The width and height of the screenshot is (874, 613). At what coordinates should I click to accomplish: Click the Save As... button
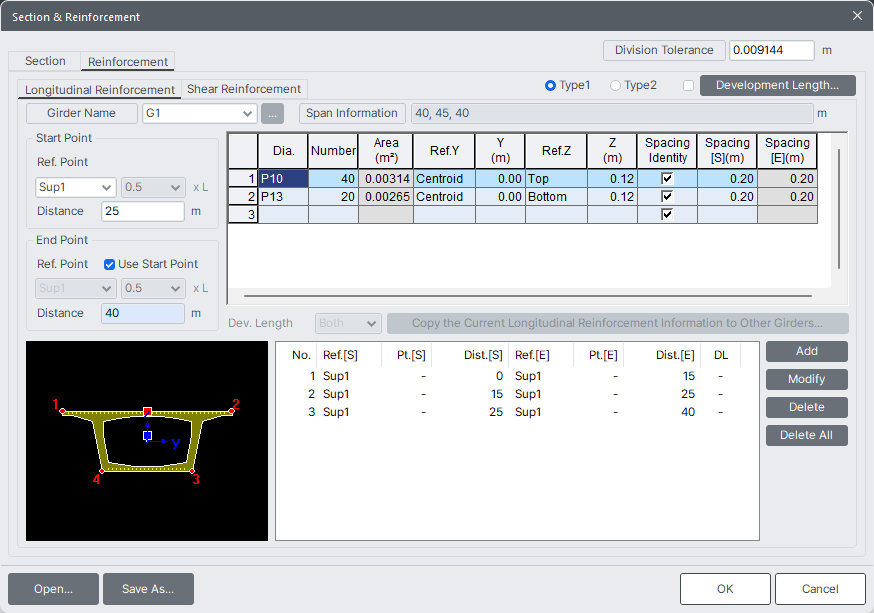148,589
